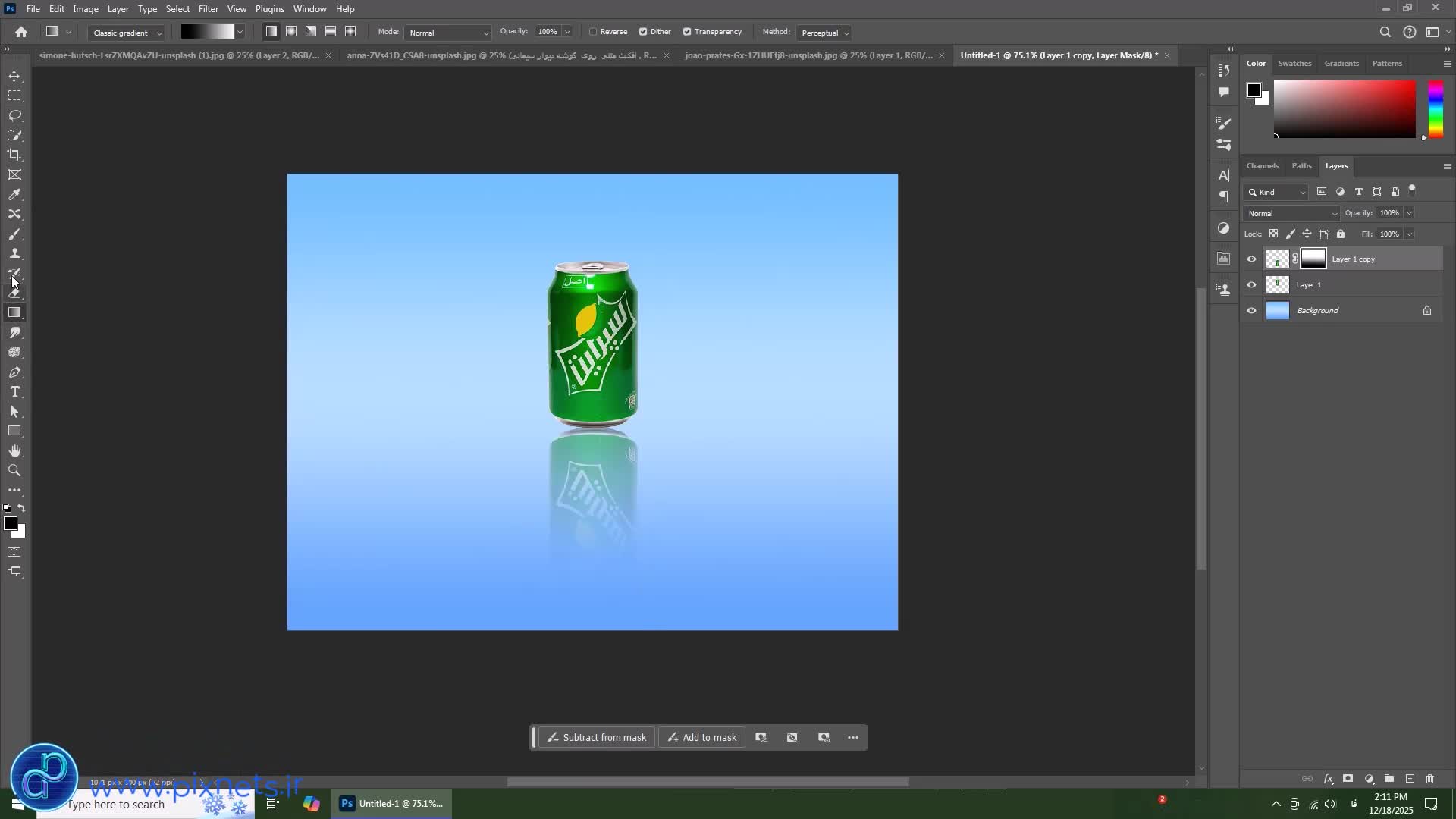
Task: Click the Add to mask button
Action: [702, 737]
